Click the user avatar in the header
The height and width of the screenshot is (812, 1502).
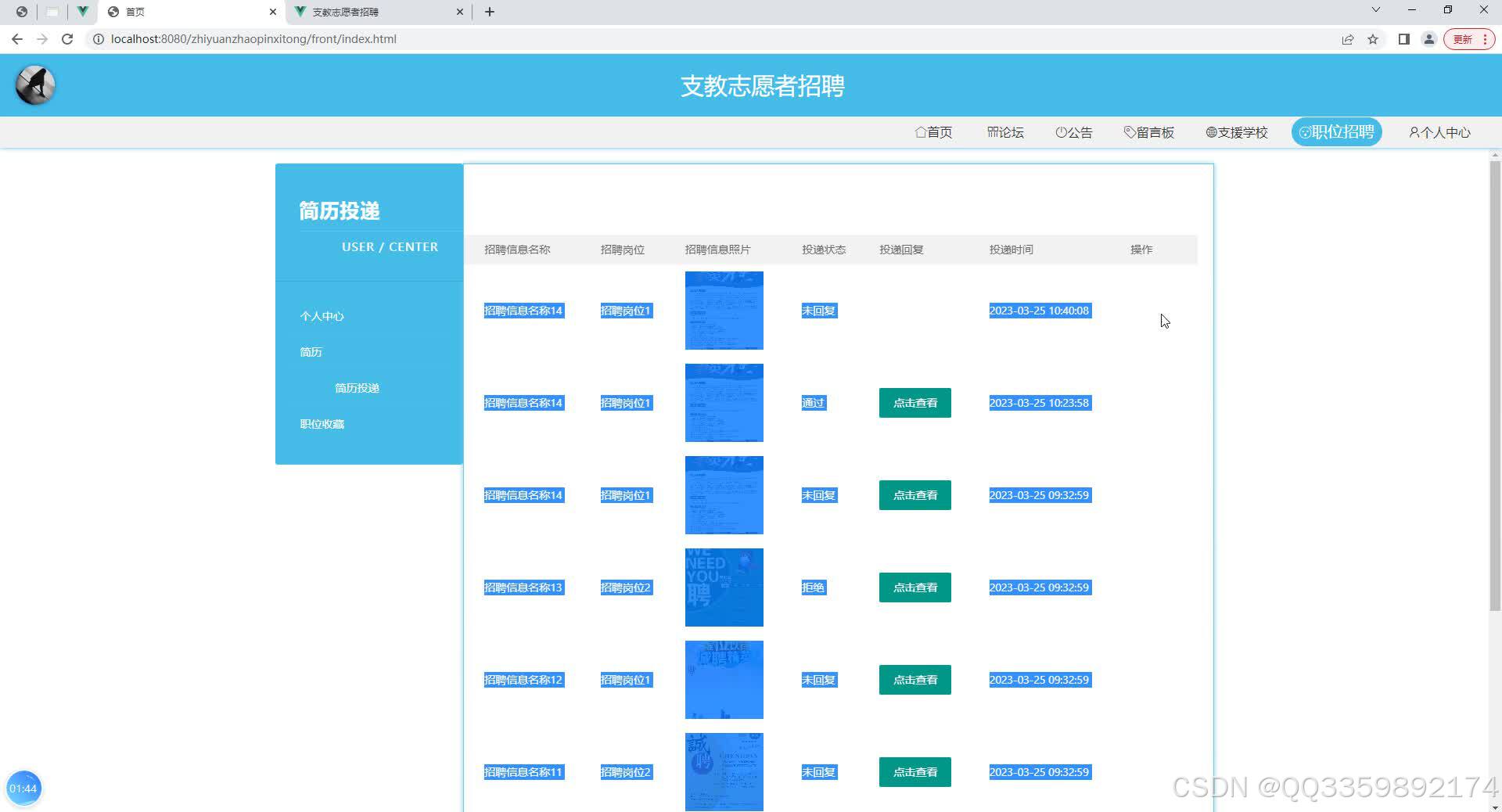(35, 85)
